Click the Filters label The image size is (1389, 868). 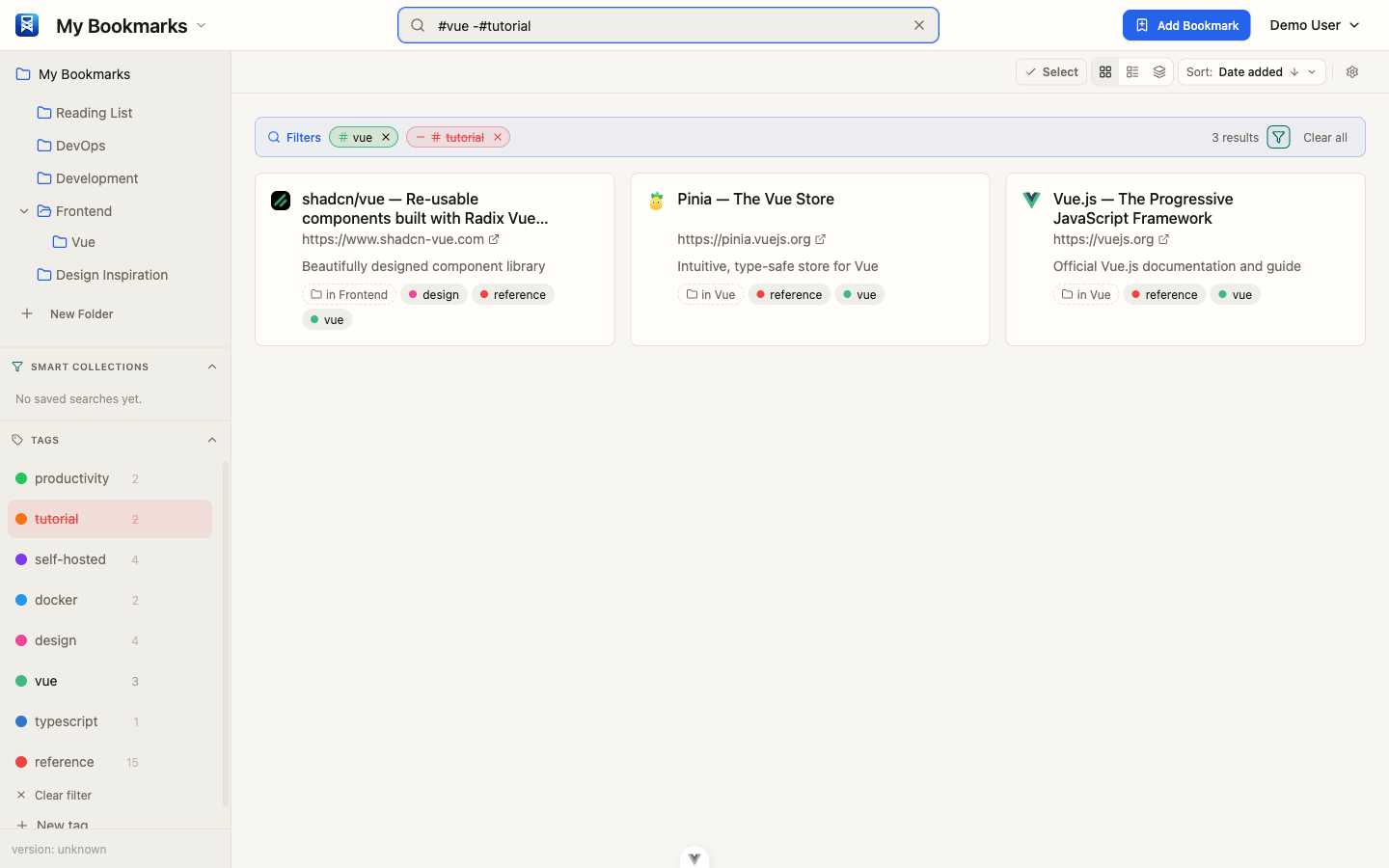click(294, 137)
